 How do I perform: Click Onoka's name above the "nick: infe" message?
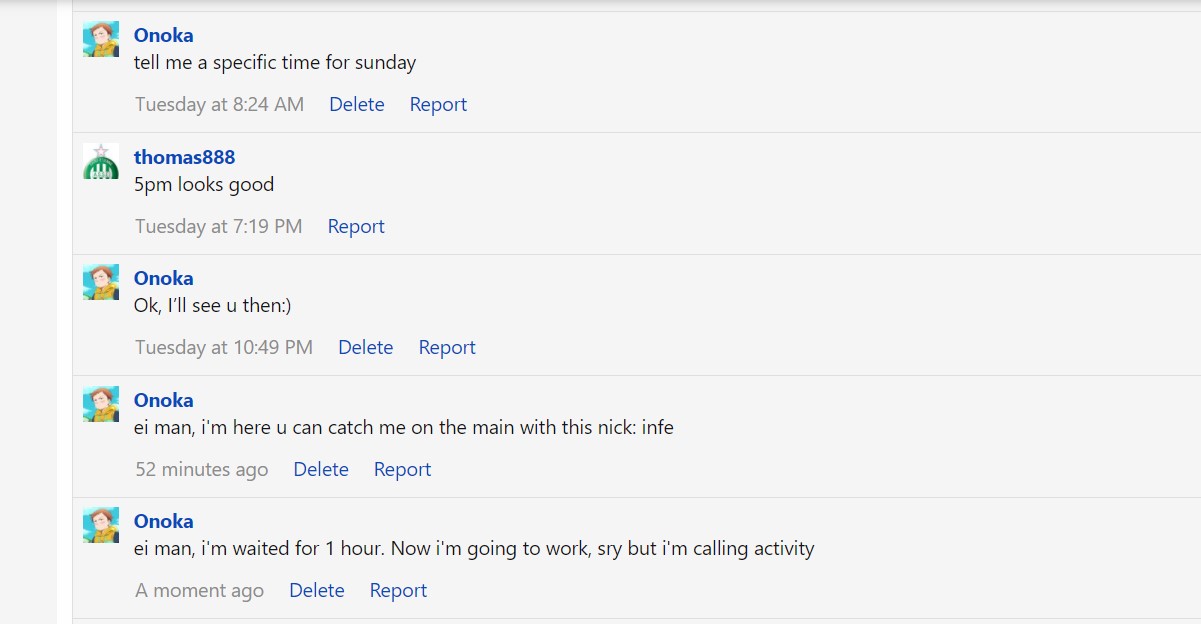click(x=164, y=400)
